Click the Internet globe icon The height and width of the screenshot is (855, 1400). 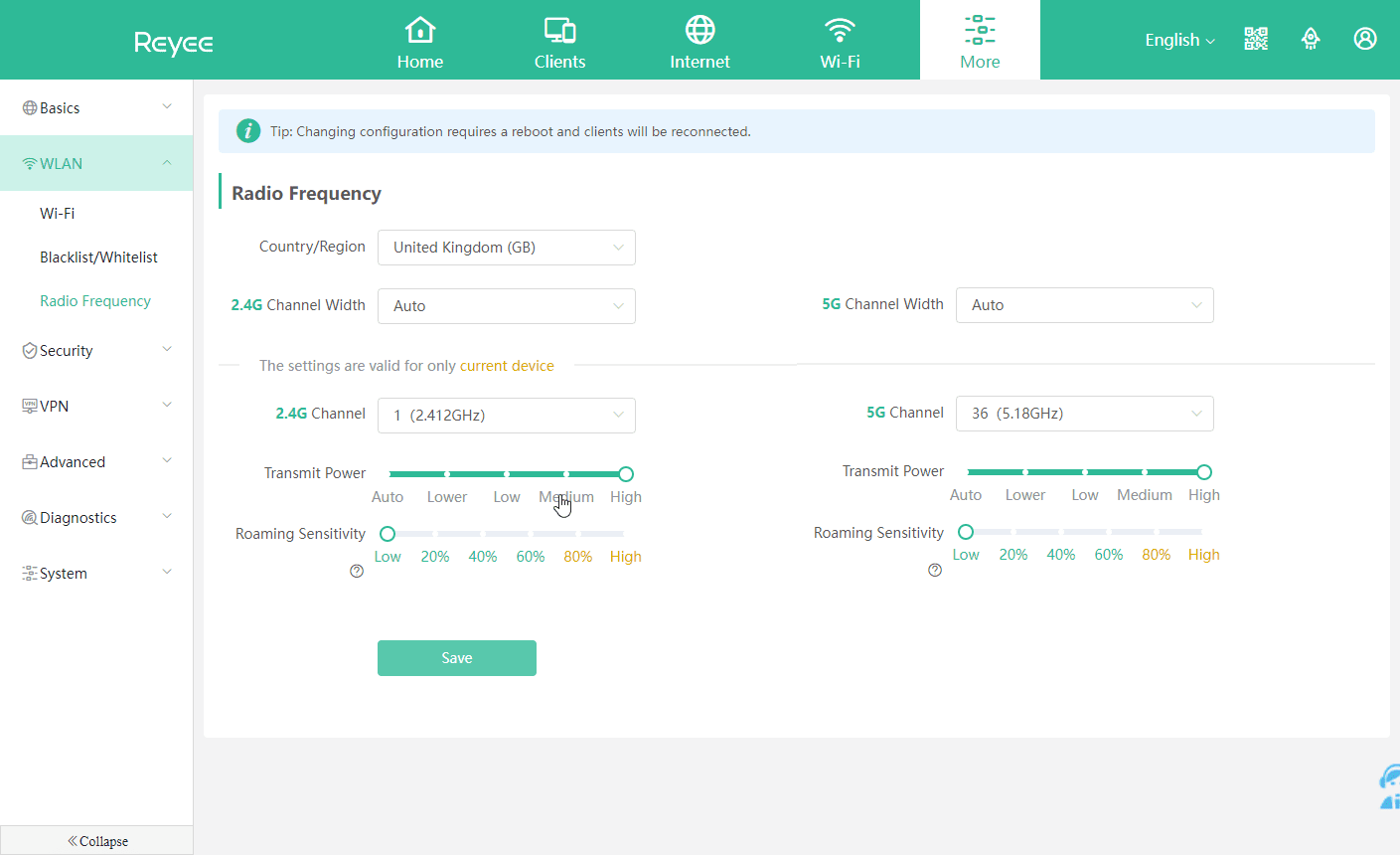tap(700, 30)
